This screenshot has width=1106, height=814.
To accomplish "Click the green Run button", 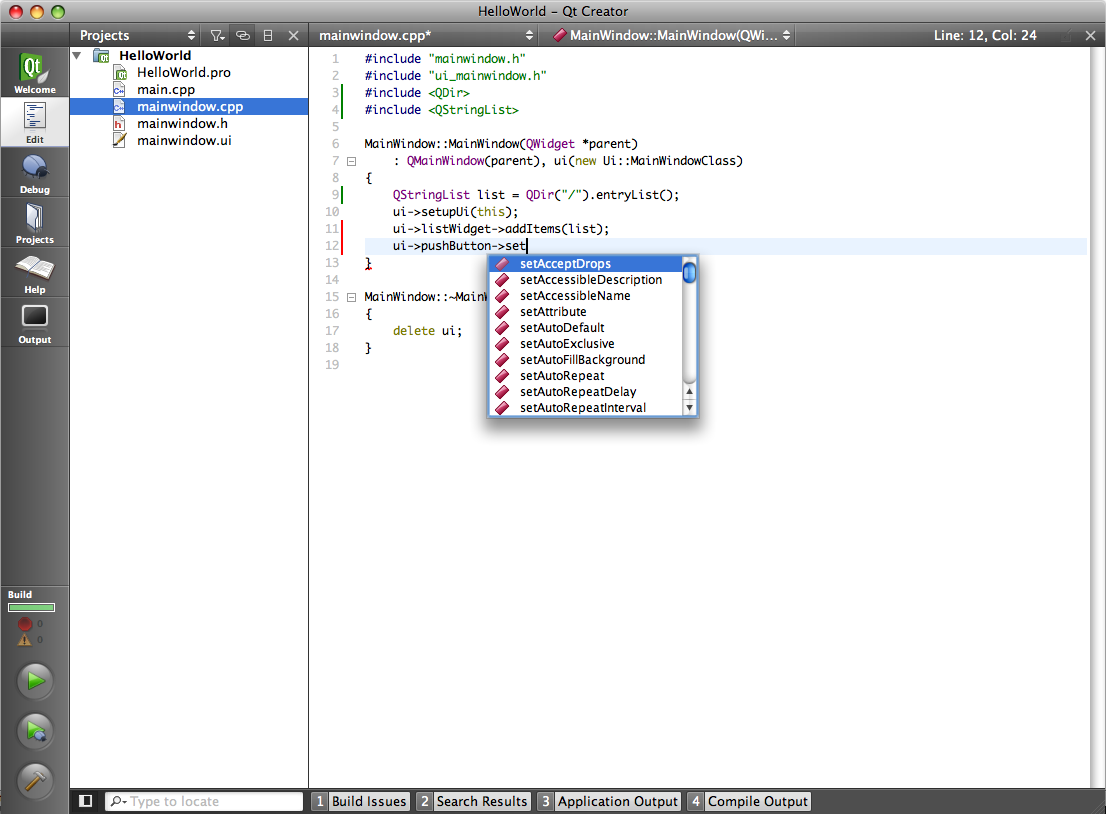I will (35, 681).
